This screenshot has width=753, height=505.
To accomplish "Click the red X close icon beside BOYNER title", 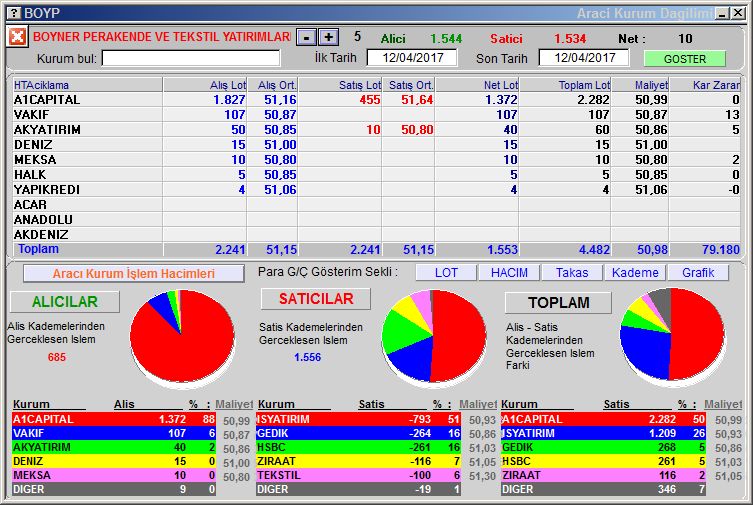I will [17, 36].
